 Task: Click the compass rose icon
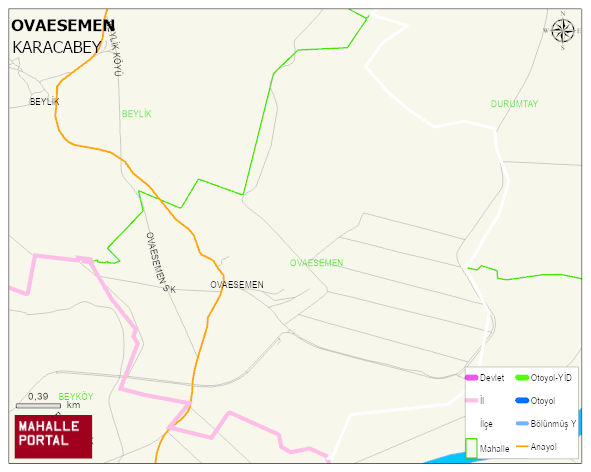click(x=563, y=31)
